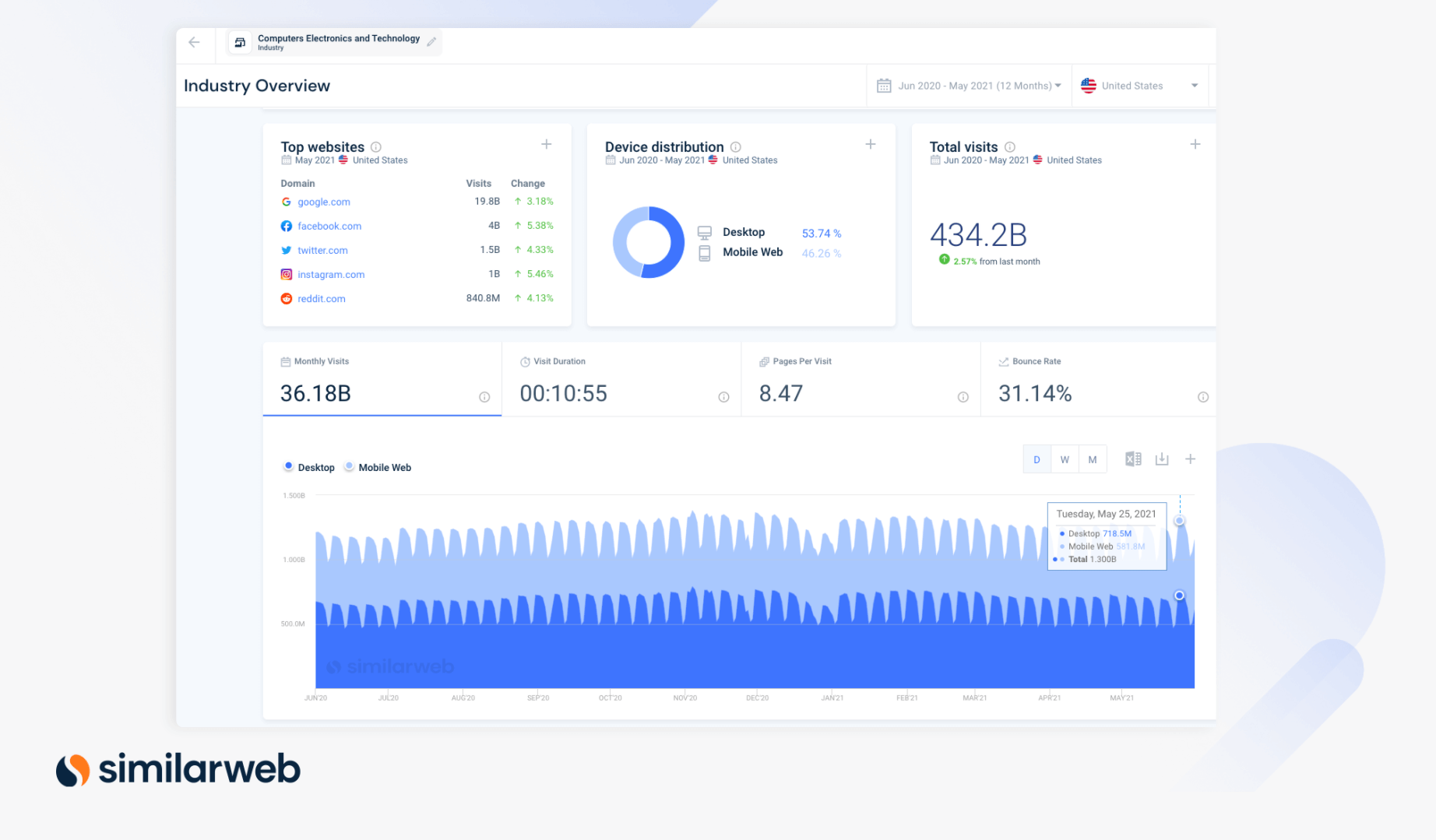Open the industry category icon chip

coord(240,42)
